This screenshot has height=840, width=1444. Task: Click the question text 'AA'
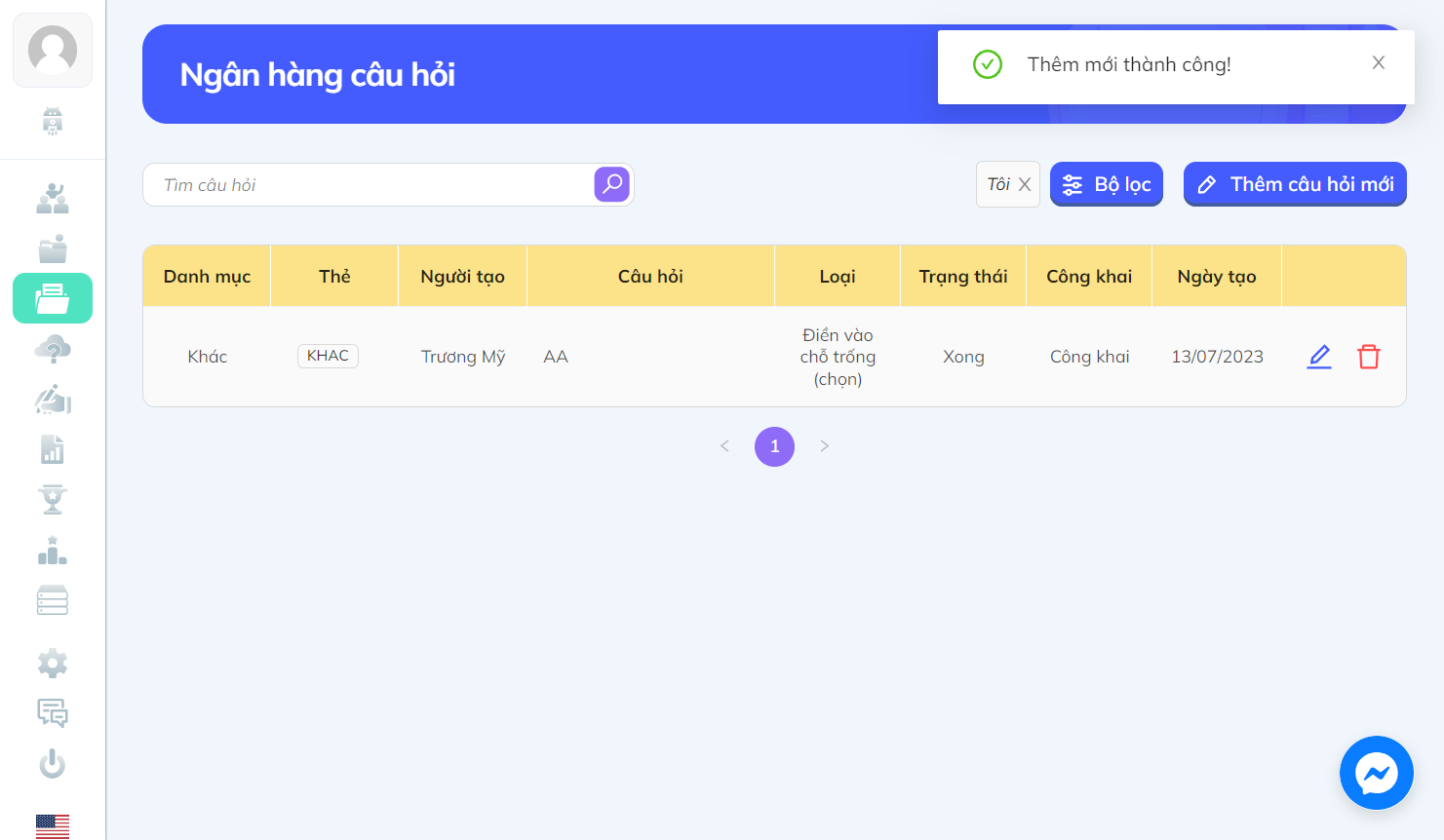(556, 357)
